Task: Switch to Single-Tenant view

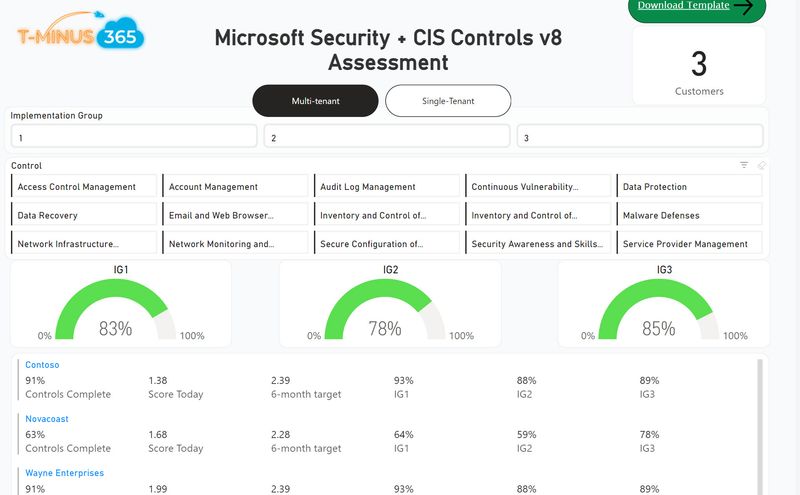Action: coord(448,101)
